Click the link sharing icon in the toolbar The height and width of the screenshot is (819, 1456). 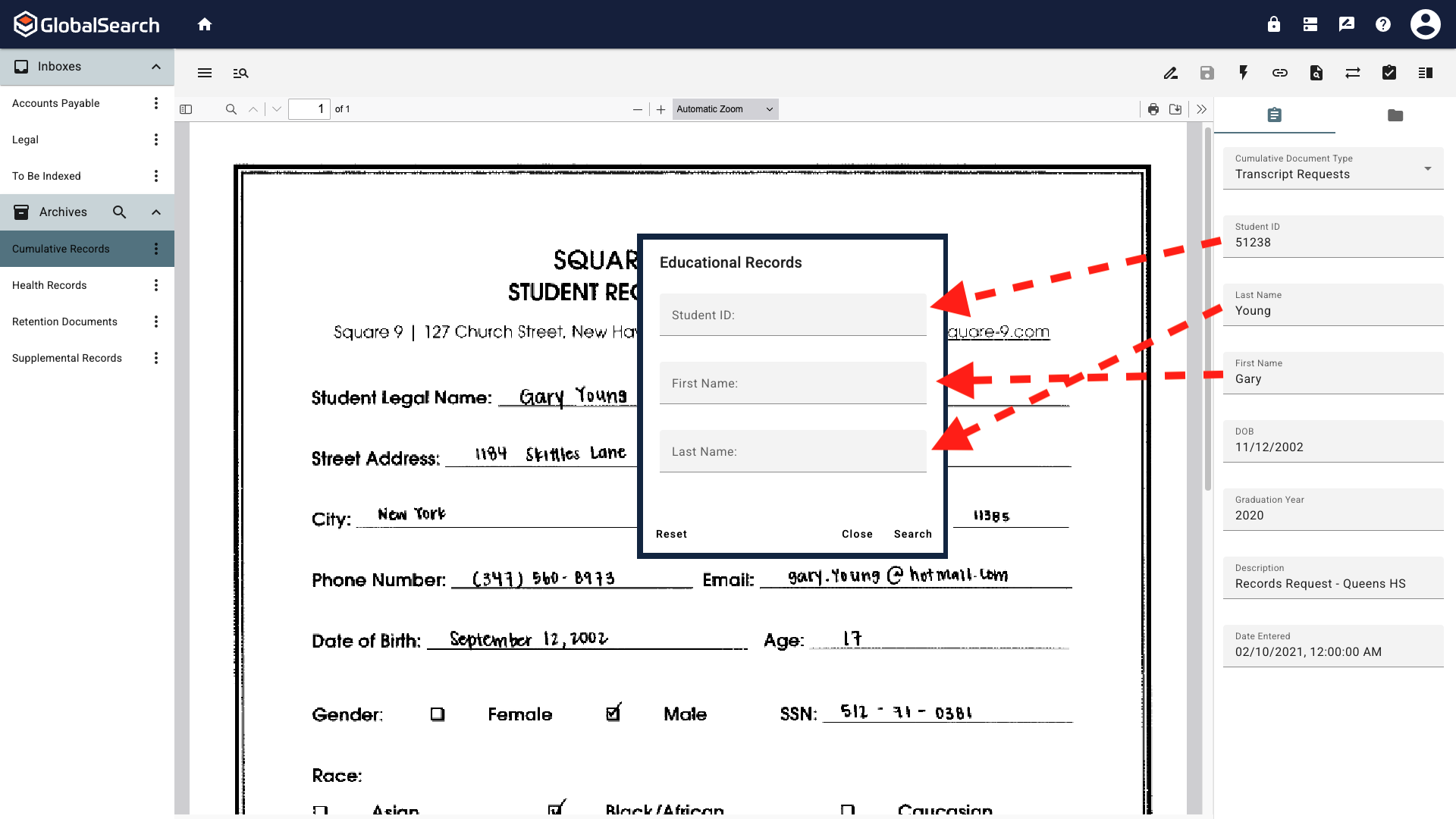click(1280, 73)
